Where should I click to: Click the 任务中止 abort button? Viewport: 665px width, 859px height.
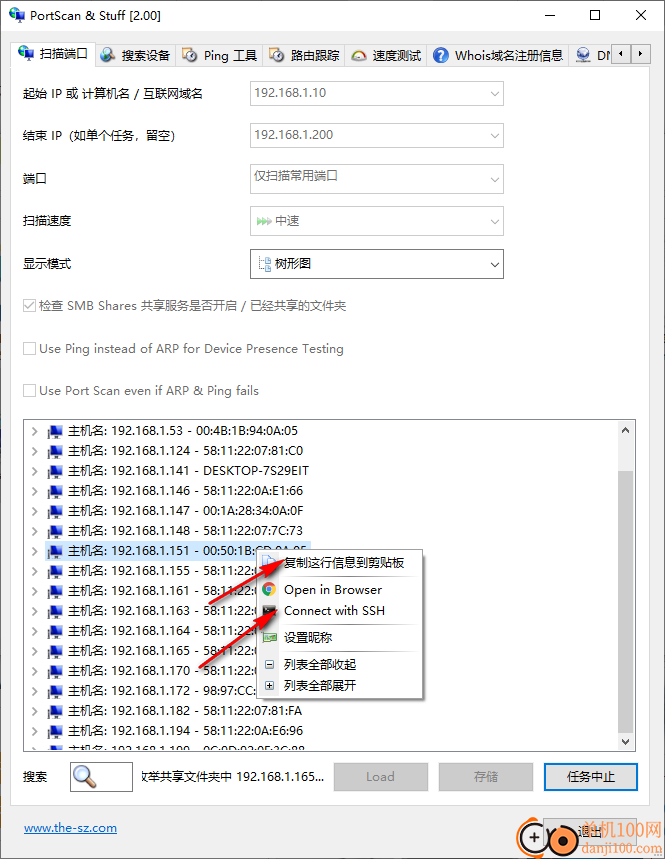click(x=591, y=777)
